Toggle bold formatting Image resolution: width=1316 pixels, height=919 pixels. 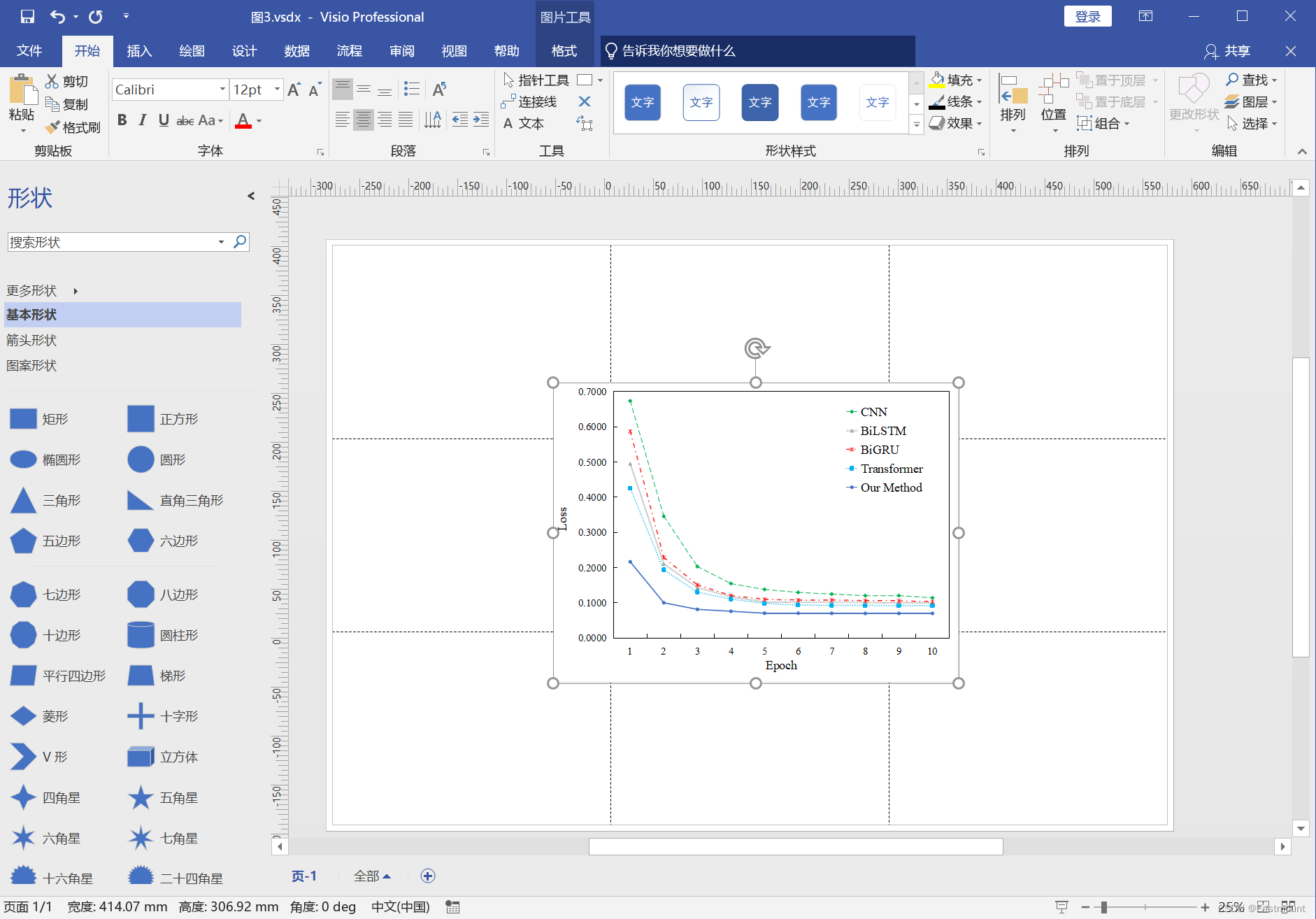coord(122,120)
